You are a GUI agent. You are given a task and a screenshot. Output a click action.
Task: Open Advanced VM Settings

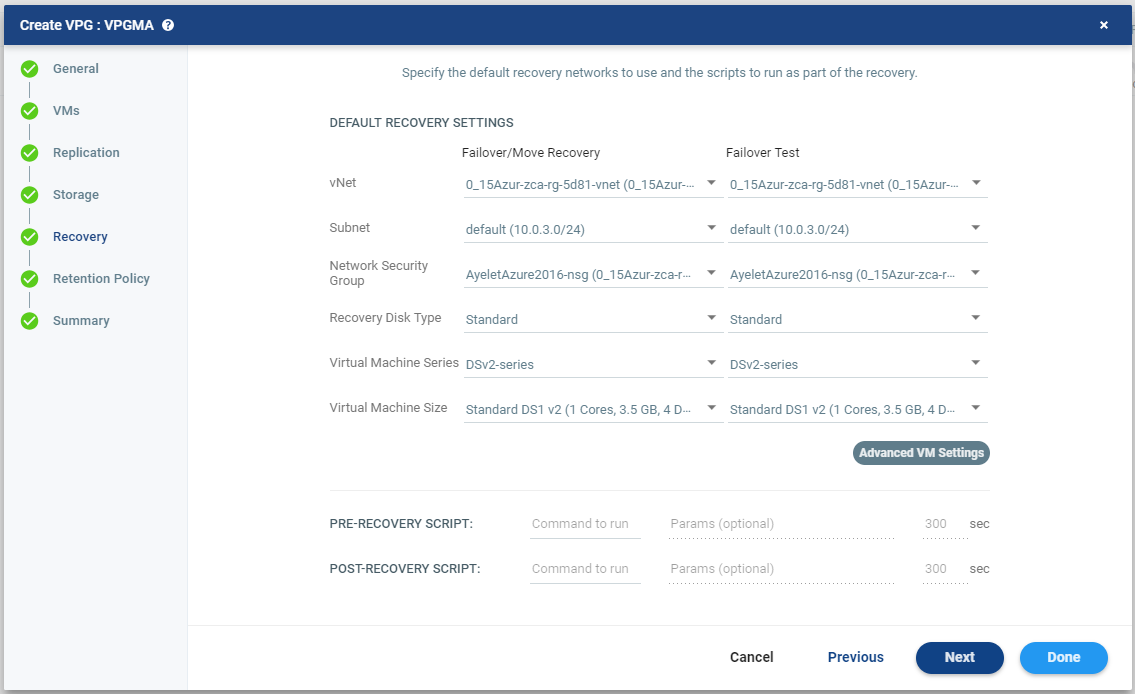click(x=921, y=453)
